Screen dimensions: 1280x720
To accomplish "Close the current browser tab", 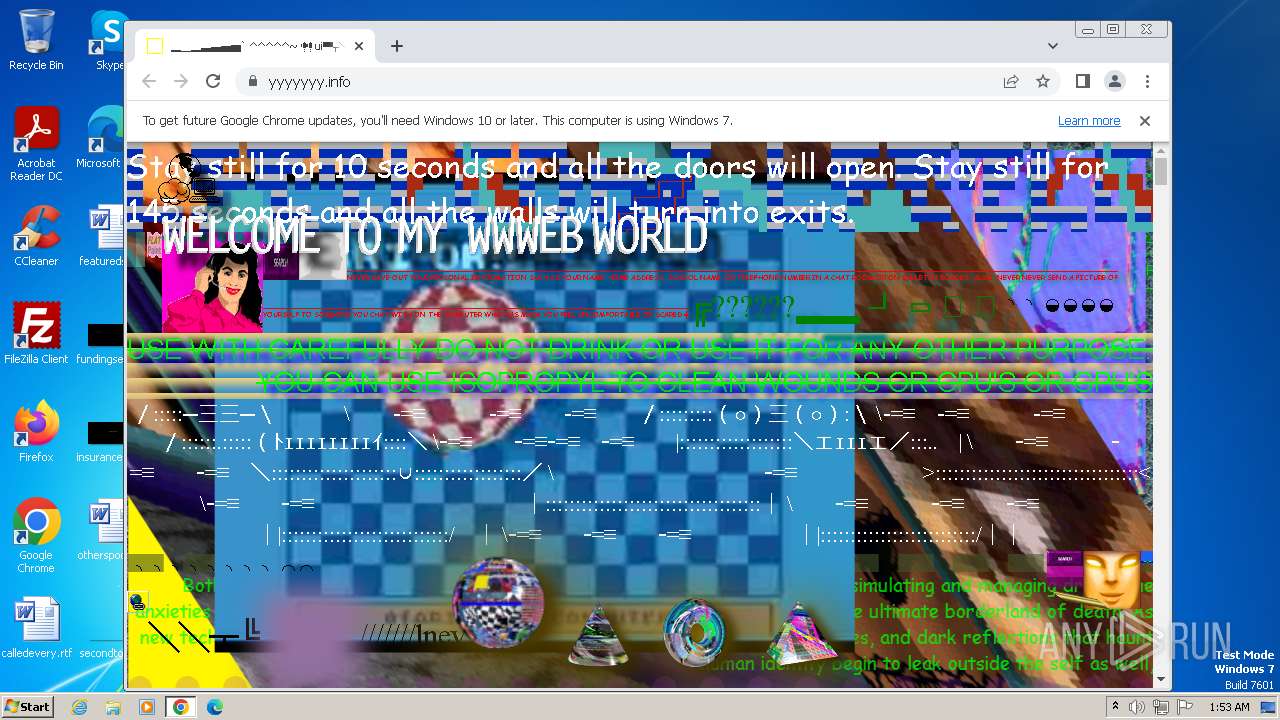I will [359, 46].
